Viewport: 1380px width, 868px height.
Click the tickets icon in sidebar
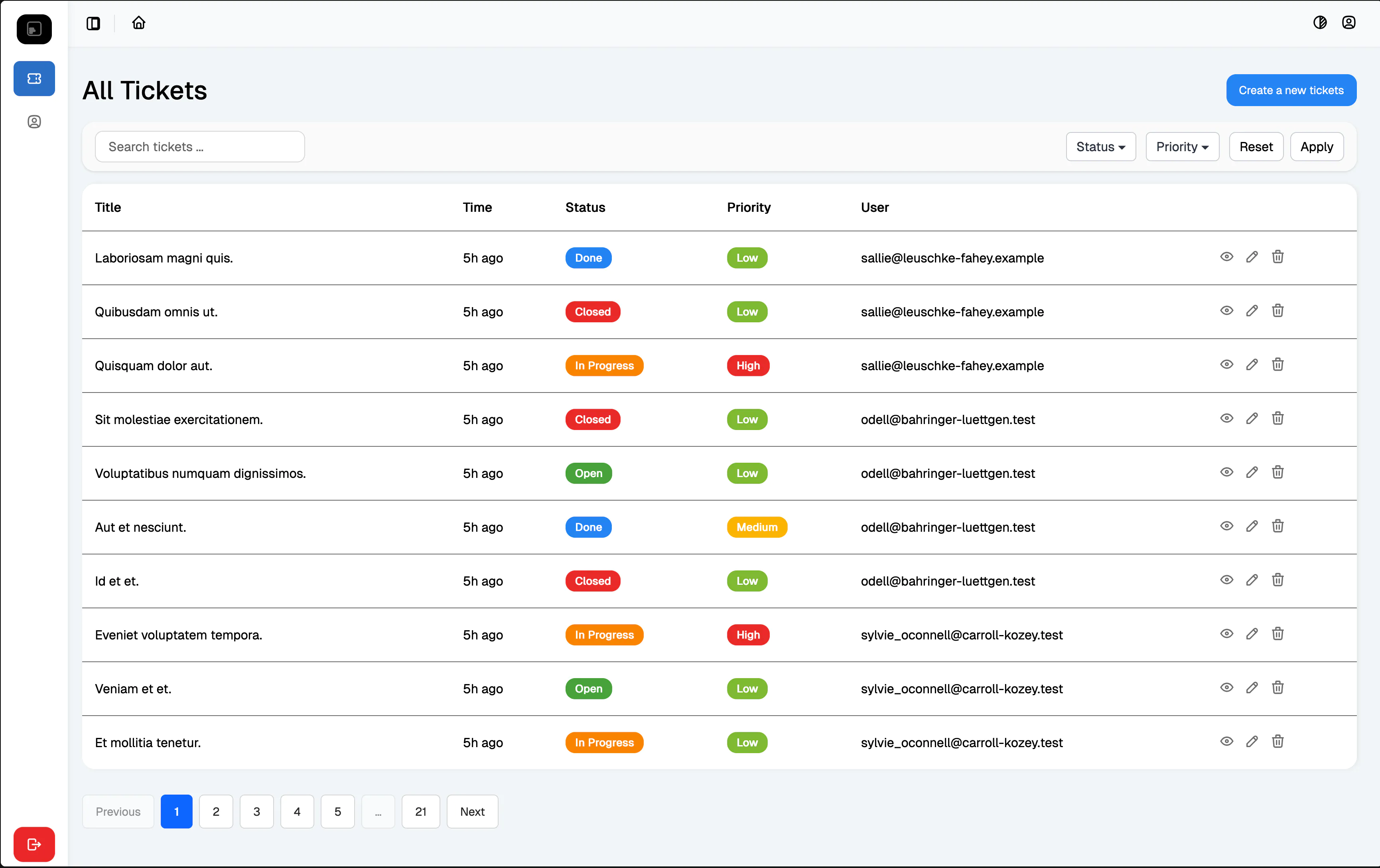(34, 79)
